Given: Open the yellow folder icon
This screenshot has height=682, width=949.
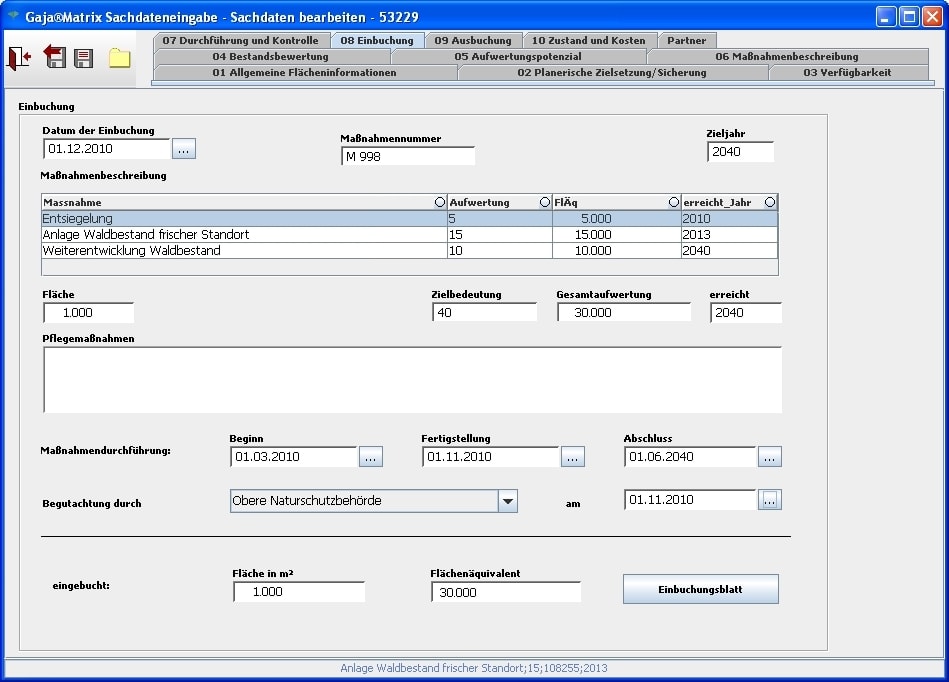Looking at the screenshot, I should pyautogui.click(x=120, y=58).
